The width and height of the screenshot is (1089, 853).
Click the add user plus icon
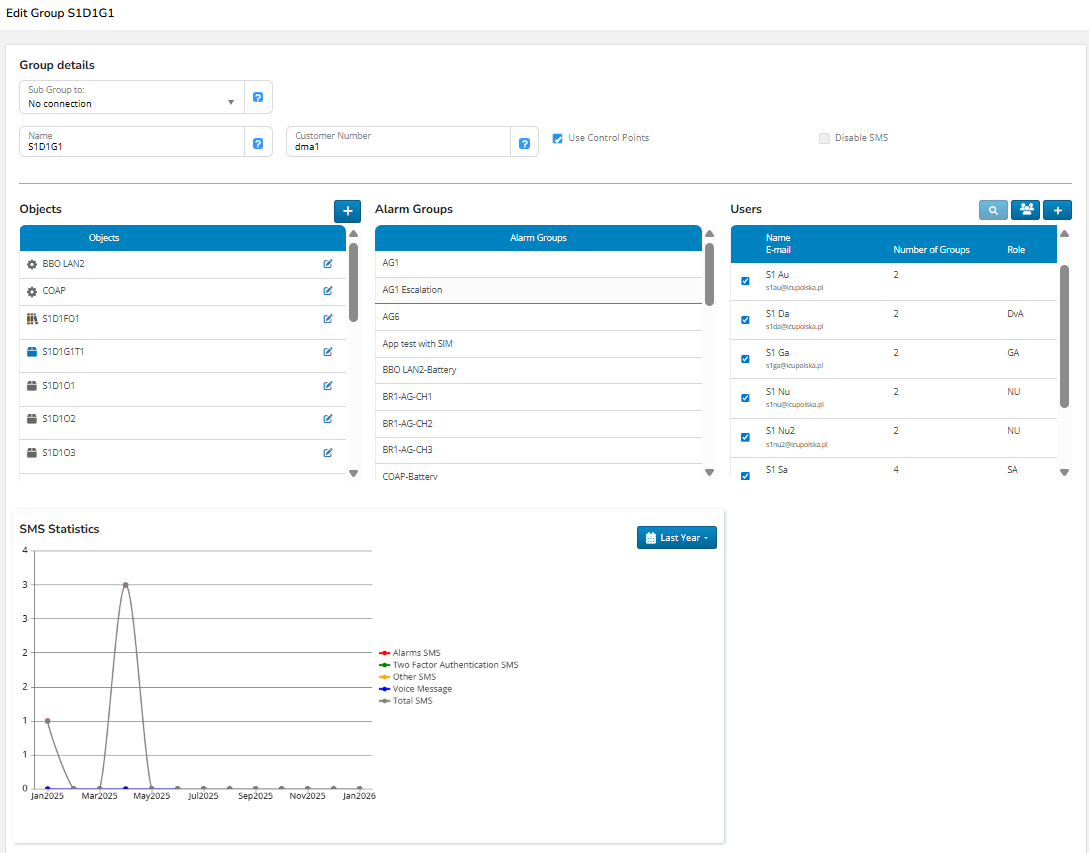(1057, 210)
